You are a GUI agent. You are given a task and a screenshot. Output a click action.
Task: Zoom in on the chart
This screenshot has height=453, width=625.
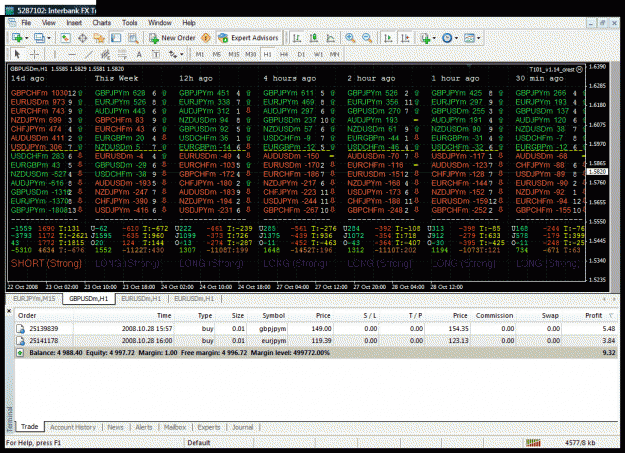(350, 38)
